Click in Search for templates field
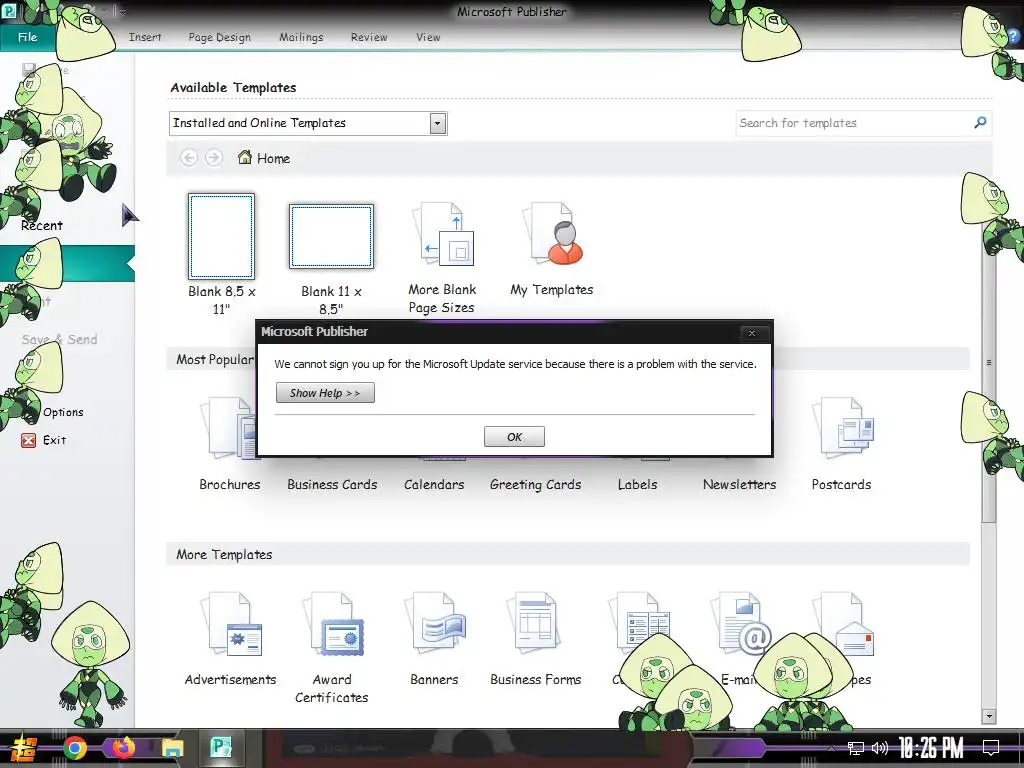The height and width of the screenshot is (768, 1024). pos(854,123)
